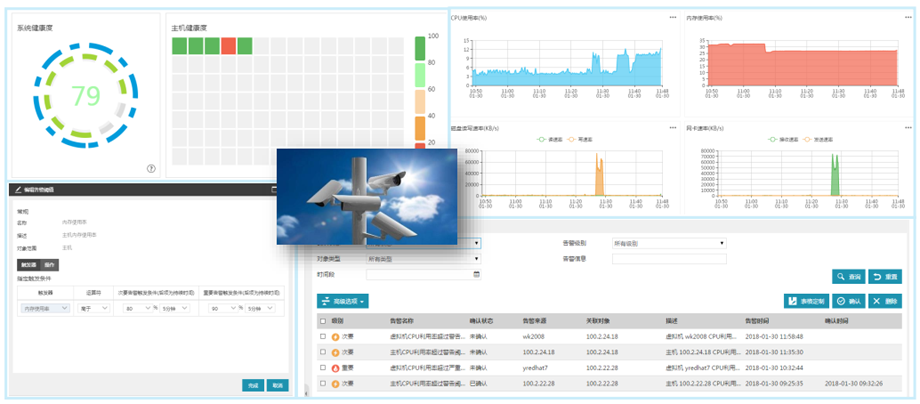Click the red host square in health grid
Image resolution: width=920 pixels, height=404 pixels.
click(228, 46)
